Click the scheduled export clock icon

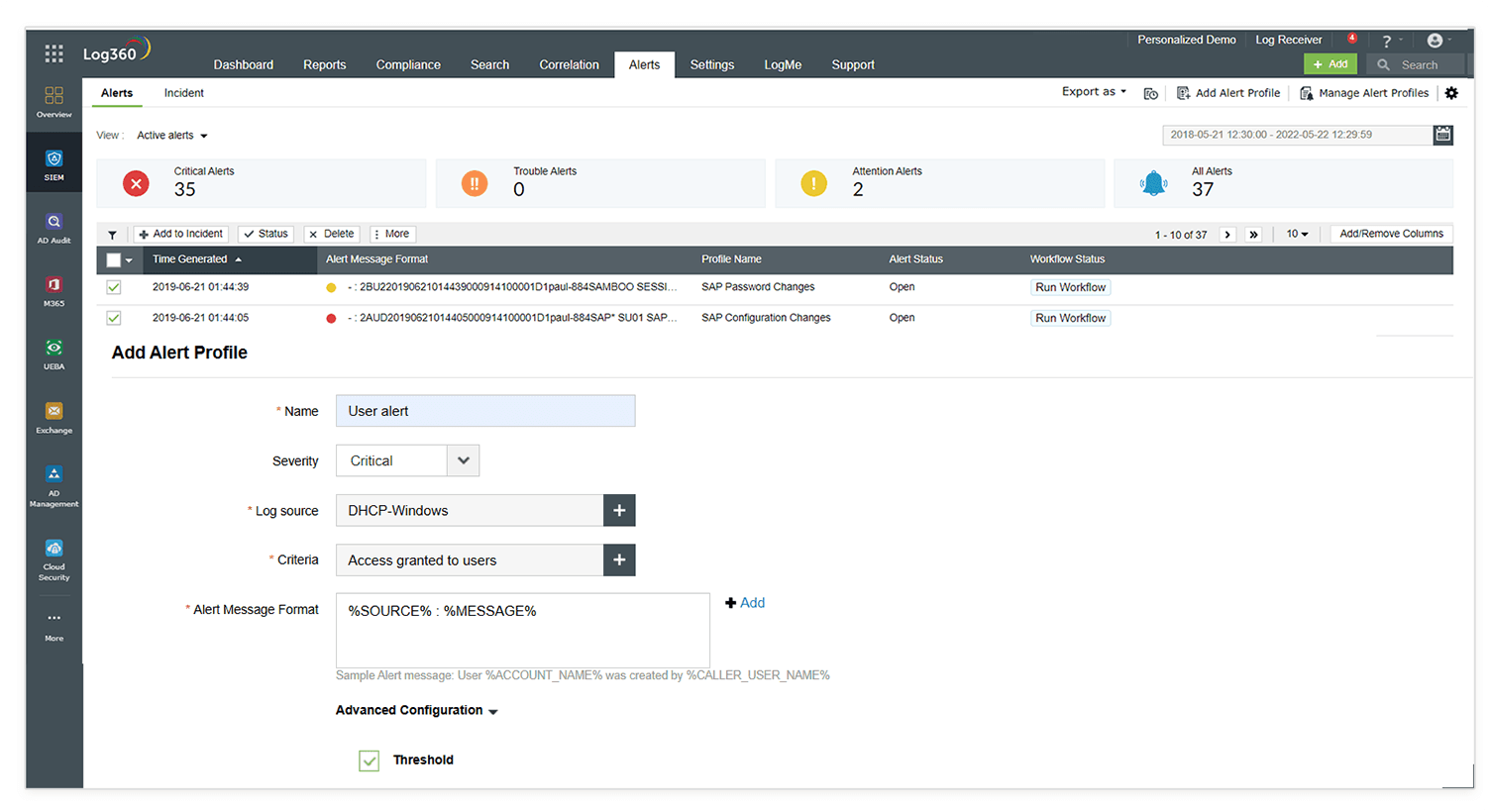click(1150, 93)
